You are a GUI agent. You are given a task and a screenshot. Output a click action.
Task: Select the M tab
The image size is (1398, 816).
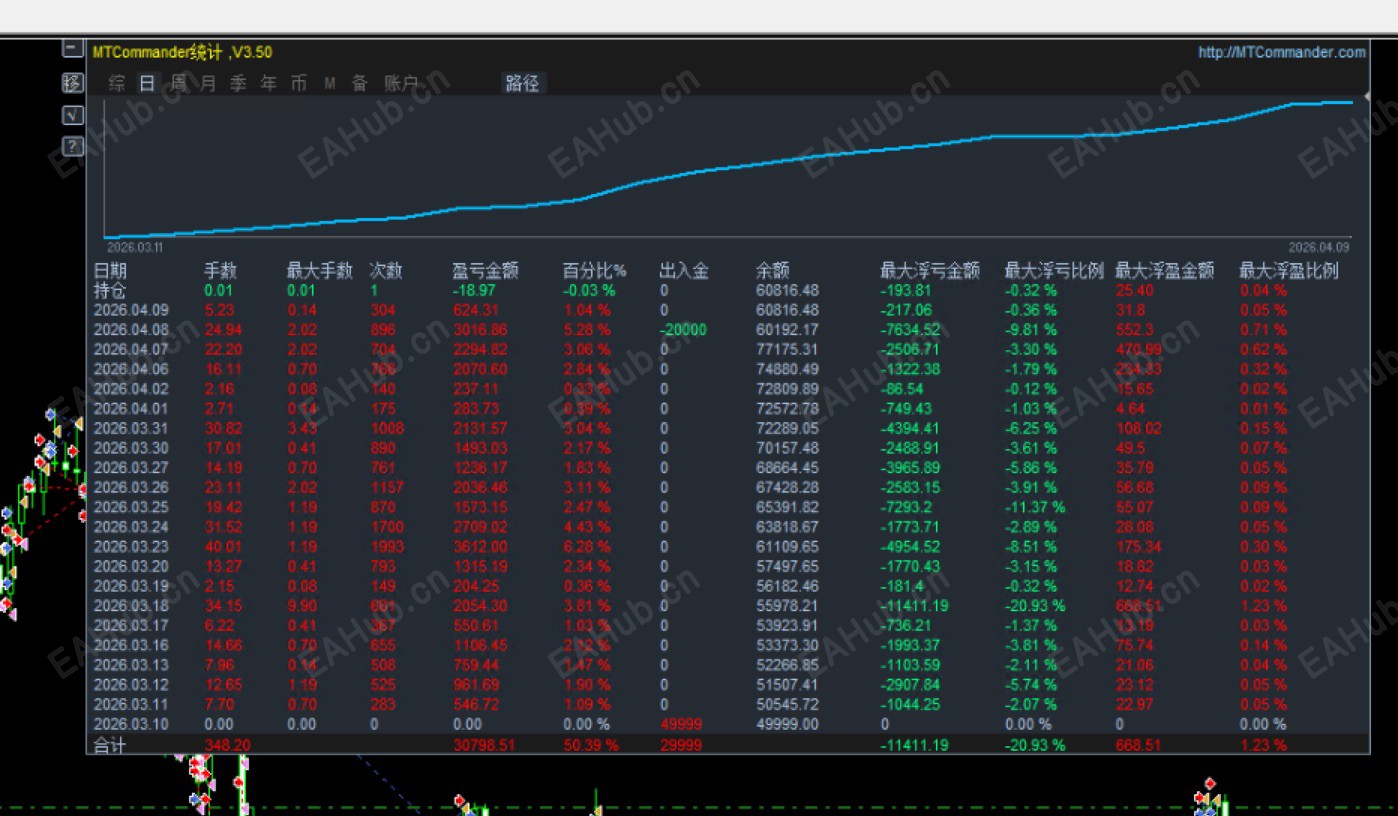pos(329,84)
